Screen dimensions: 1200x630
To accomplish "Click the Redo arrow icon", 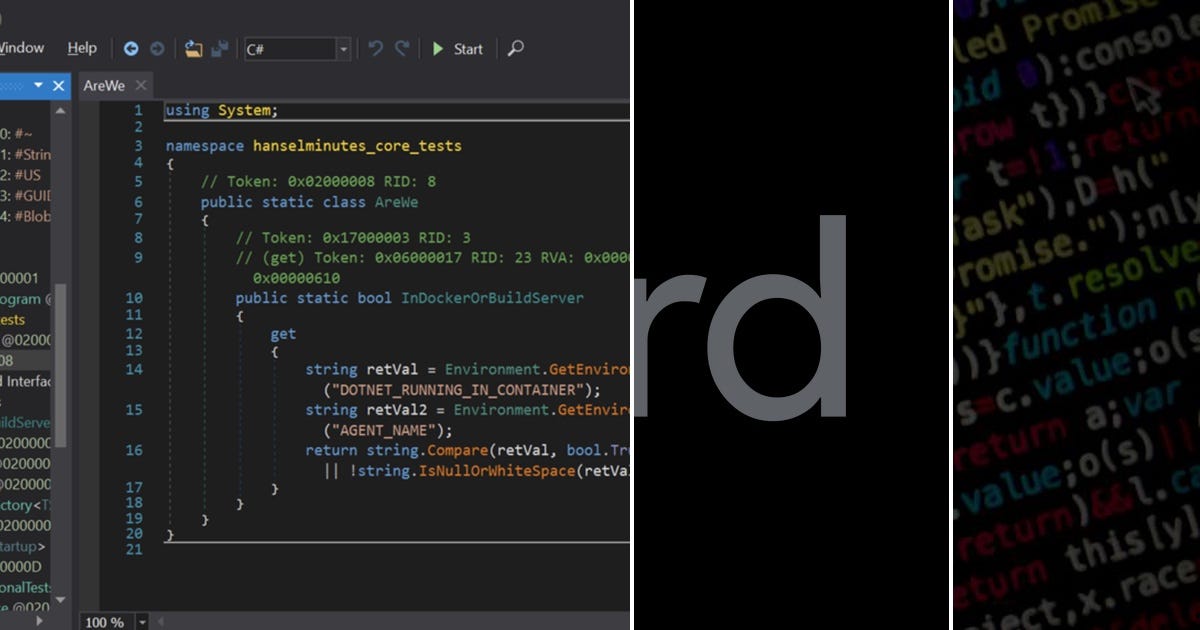I will (x=399, y=47).
